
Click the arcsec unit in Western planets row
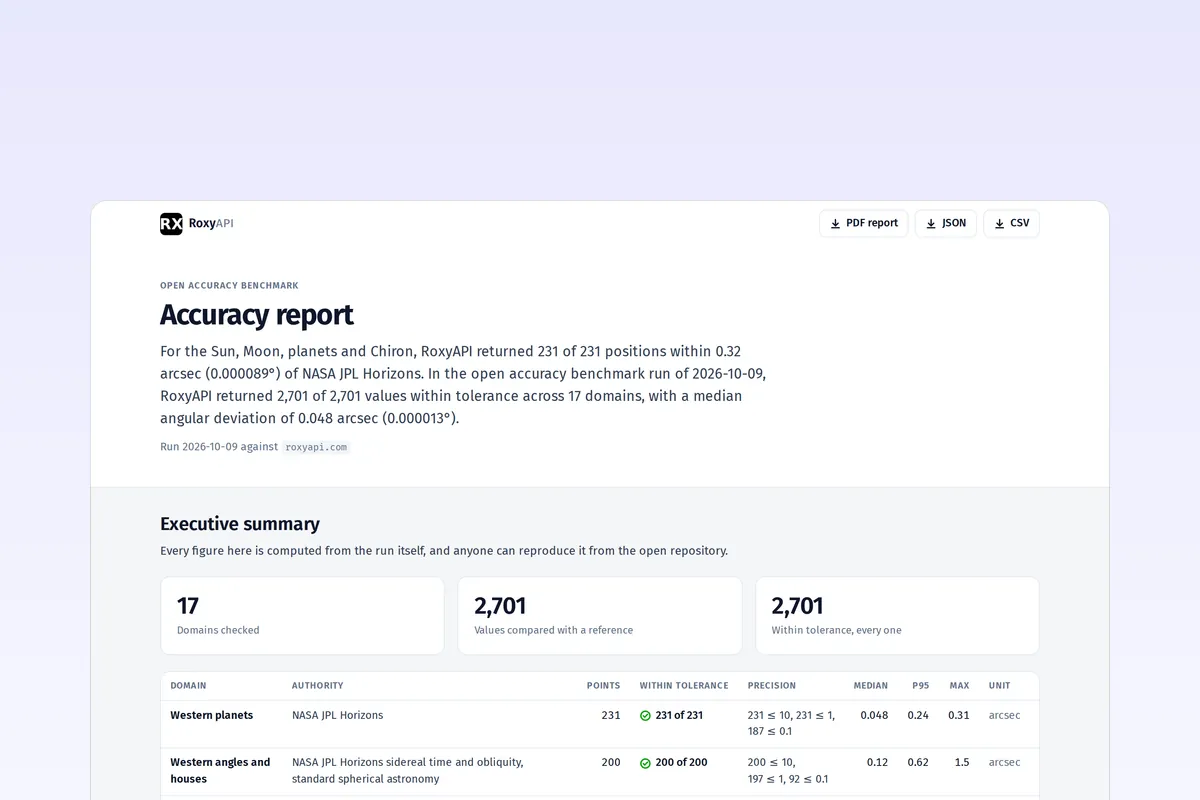pyautogui.click(x=1005, y=716)
